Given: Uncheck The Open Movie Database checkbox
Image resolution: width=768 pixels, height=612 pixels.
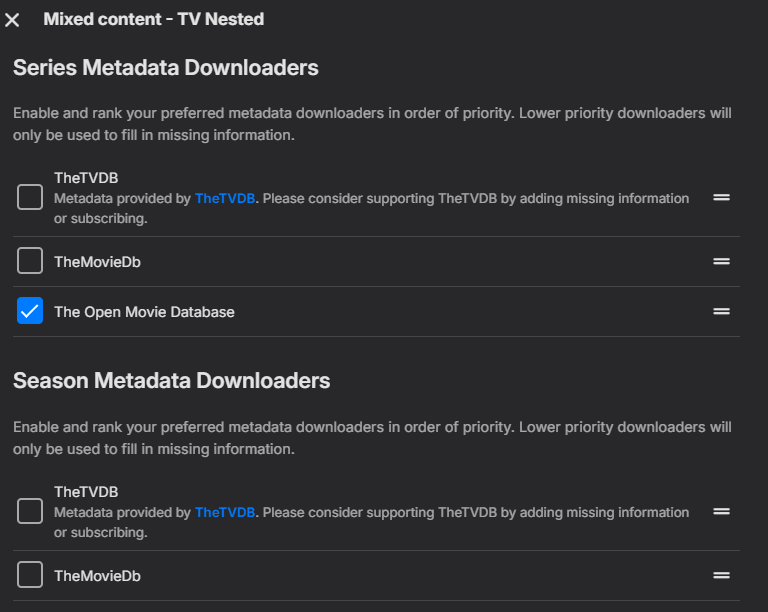Looking at the screenshot, I should [x=30, y=312].
